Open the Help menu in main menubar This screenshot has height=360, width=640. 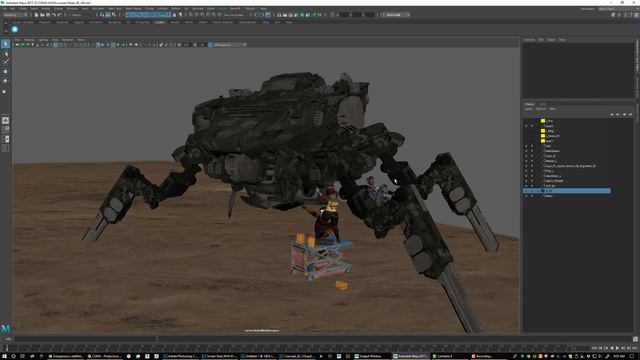[263, 9]
